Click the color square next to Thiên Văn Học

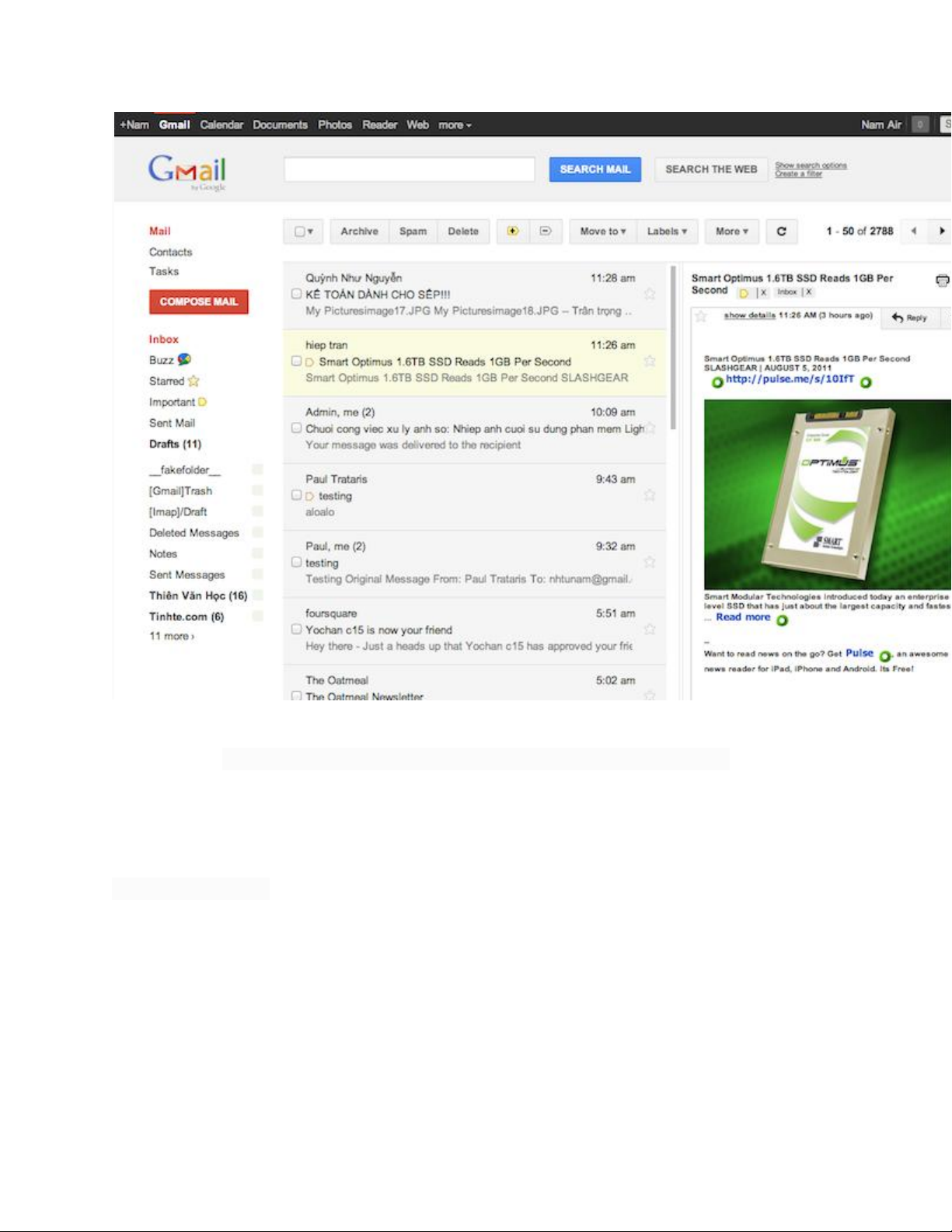tap(257, 595)
